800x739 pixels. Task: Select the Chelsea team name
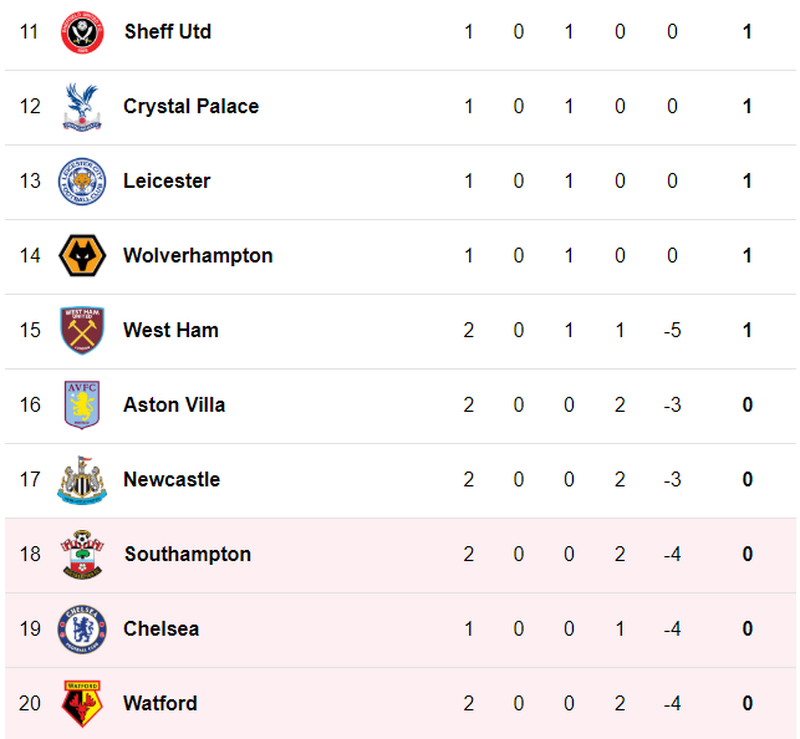(x=161, y=629)
